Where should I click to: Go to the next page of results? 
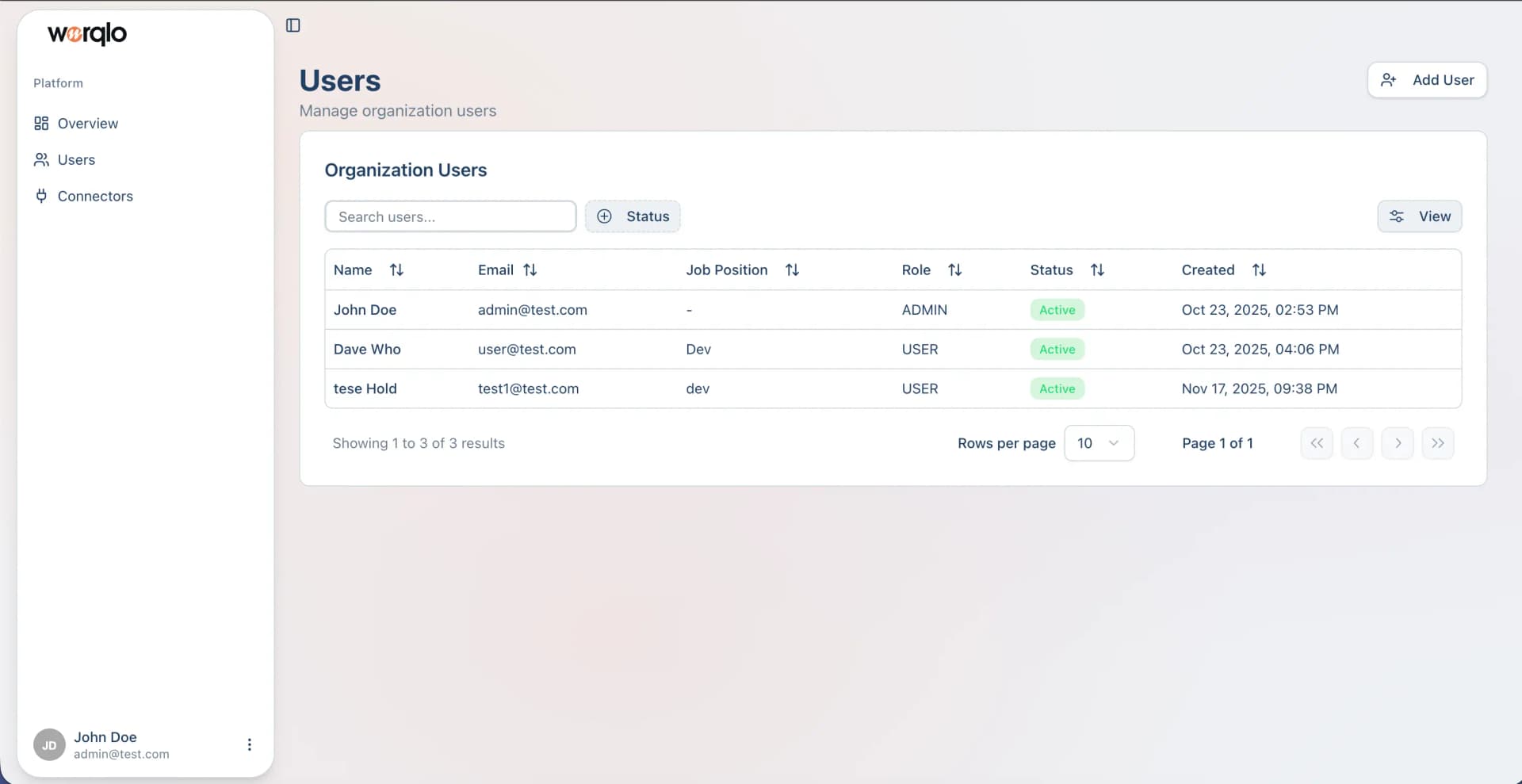1398,443
